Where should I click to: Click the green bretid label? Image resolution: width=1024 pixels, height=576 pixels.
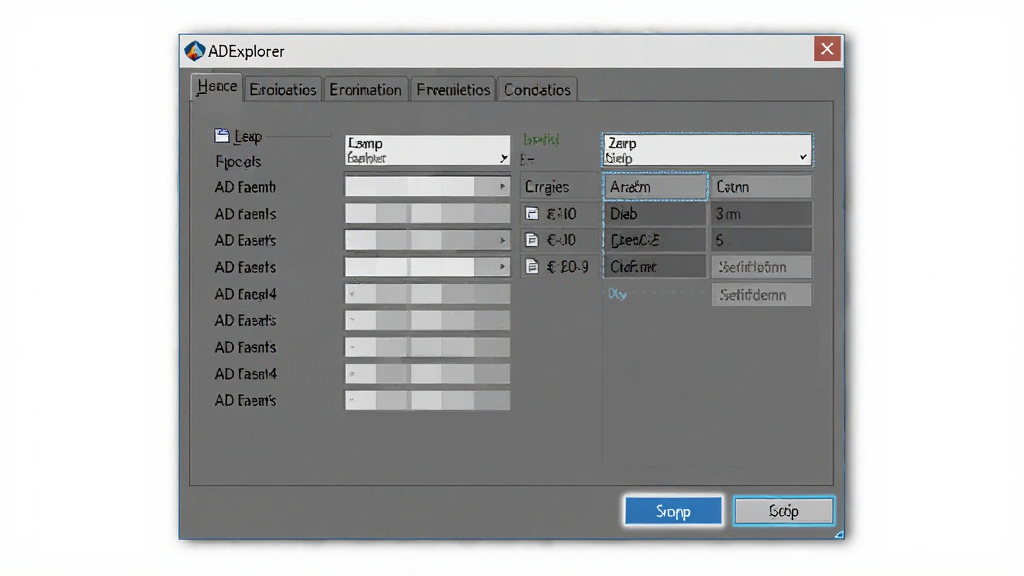click(541, 139)
